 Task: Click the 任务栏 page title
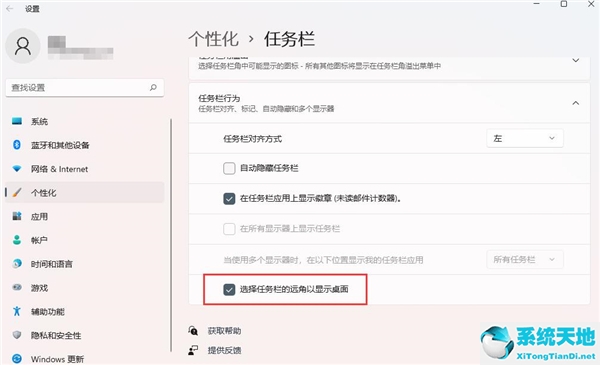coord(289,39)
